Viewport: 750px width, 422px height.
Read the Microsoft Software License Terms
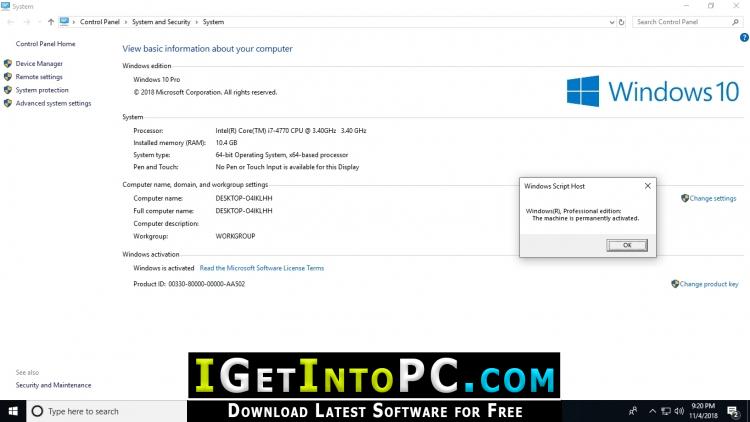[x=262, y=268]
